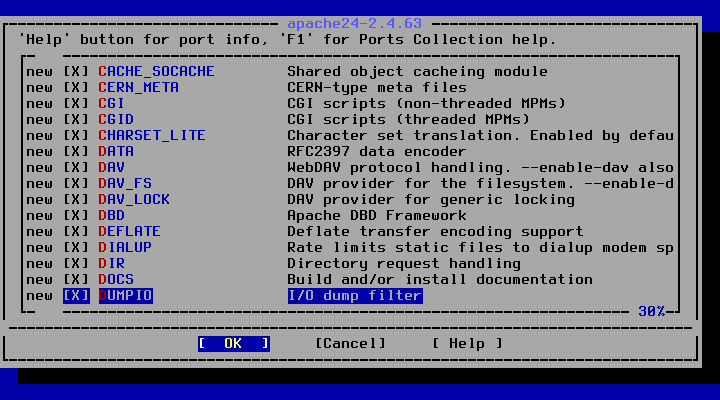720x400 pixels.
Task: Select the CACHE_SOCACHE option name
Action: click(157, 72)
